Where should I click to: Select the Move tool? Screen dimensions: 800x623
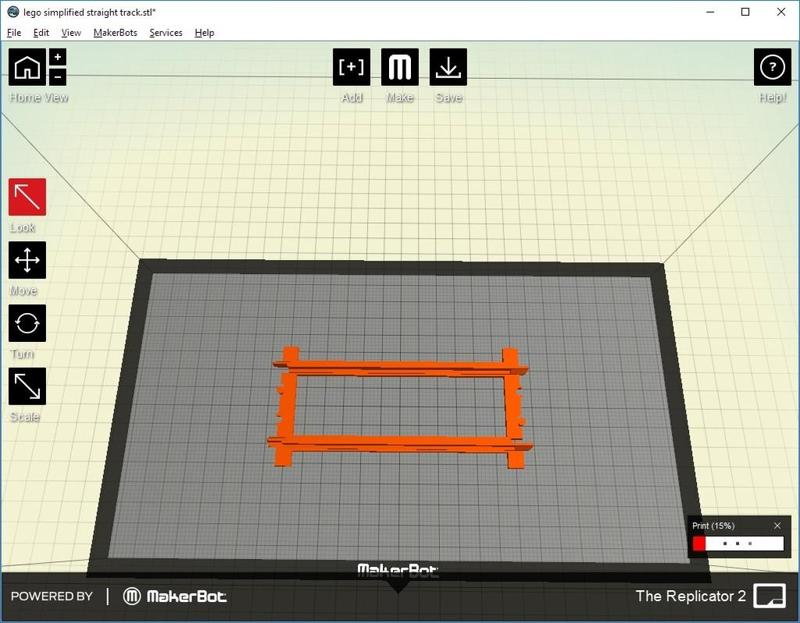[27, 260]
